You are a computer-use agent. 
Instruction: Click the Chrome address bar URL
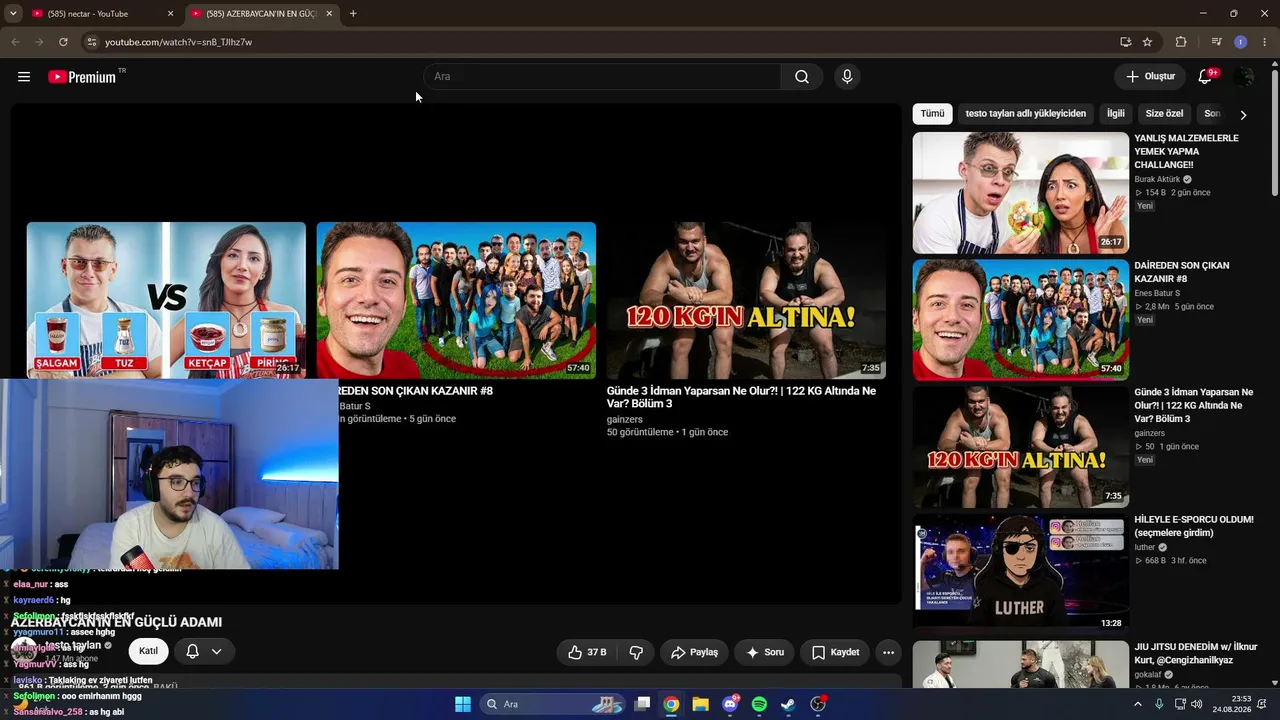[178, 42]
